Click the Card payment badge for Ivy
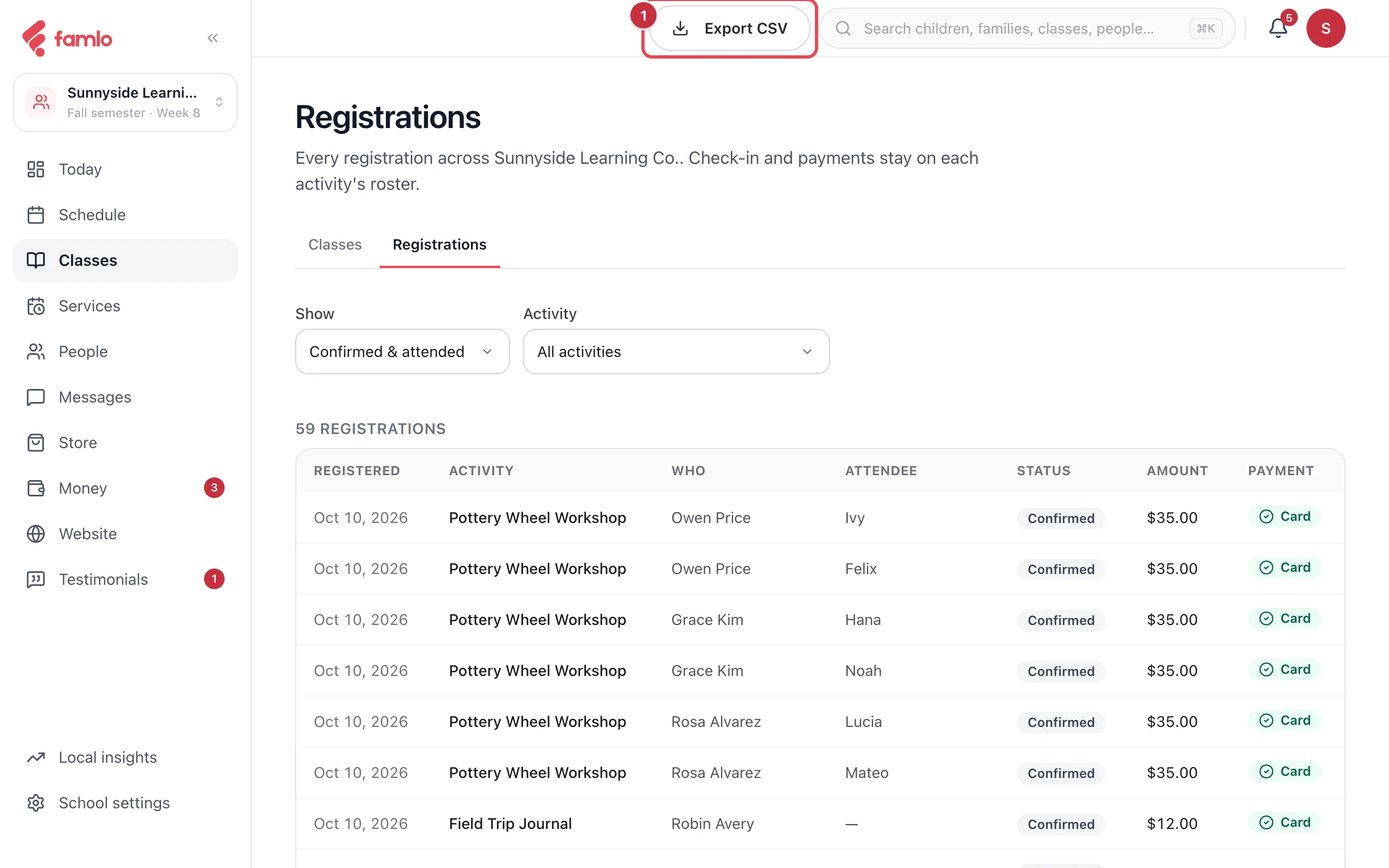Viewport: 1389px width, 868px height. (1284, 516)
